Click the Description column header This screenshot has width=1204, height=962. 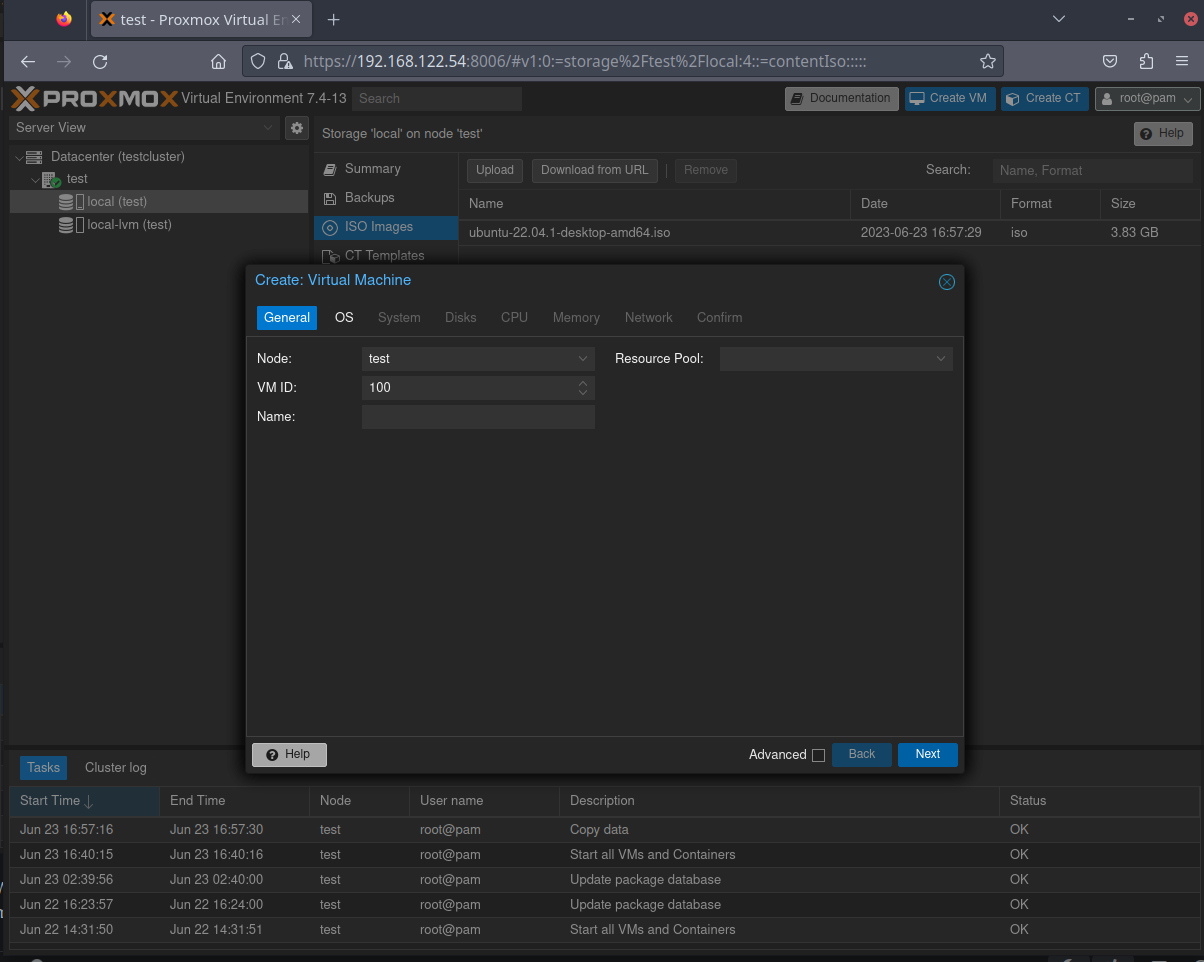coord(779,801)
